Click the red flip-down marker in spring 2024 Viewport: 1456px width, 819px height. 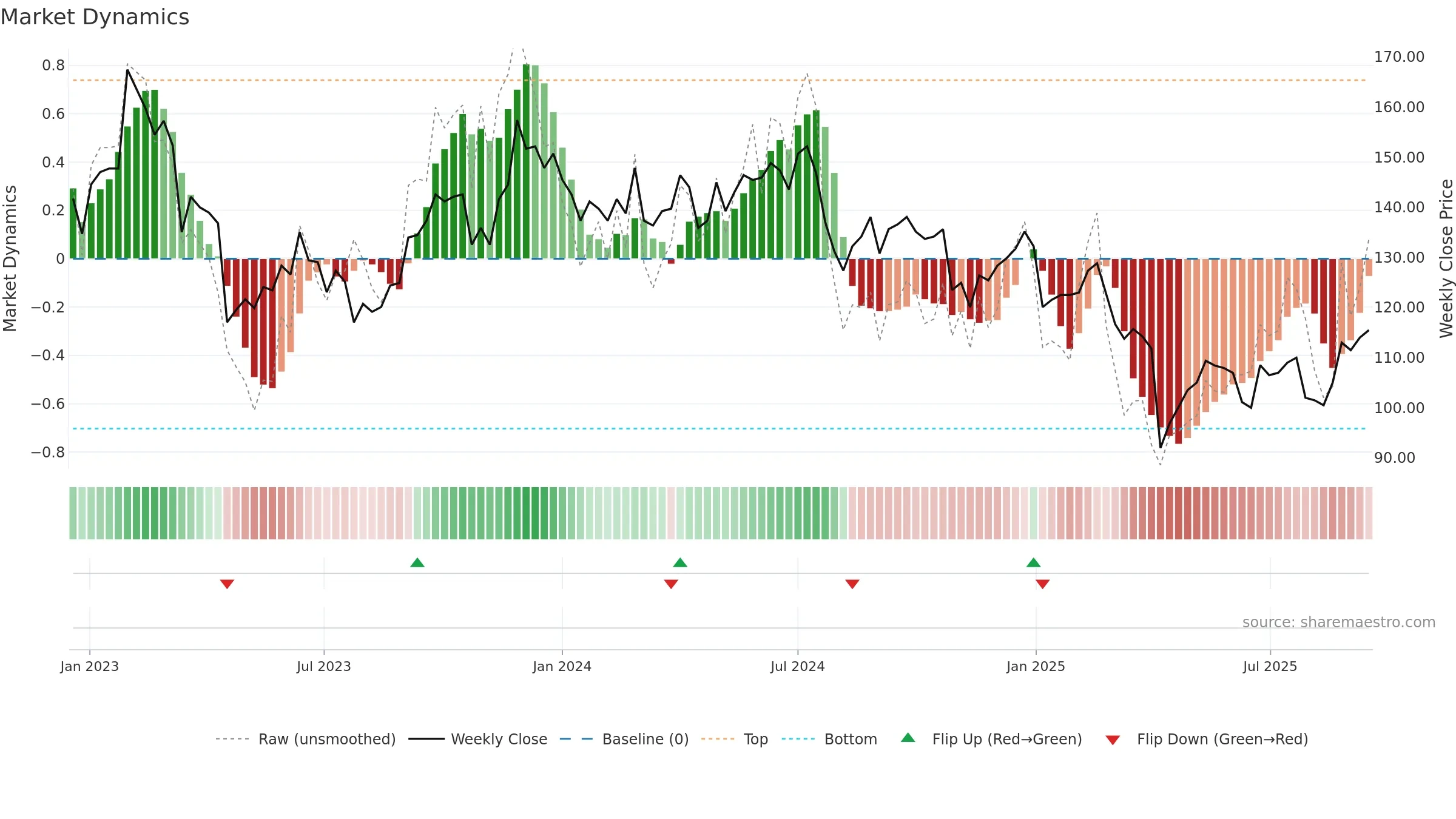tap(671, 584)
